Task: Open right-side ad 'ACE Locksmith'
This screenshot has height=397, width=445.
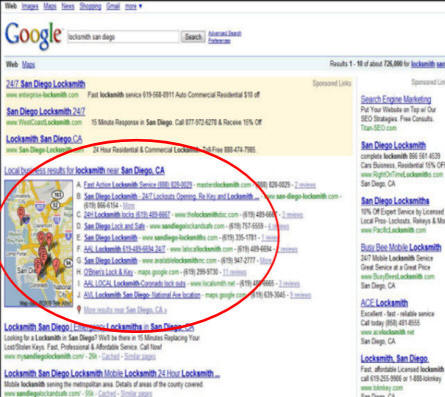Action: pyautogui.click(x=384, y=303)
